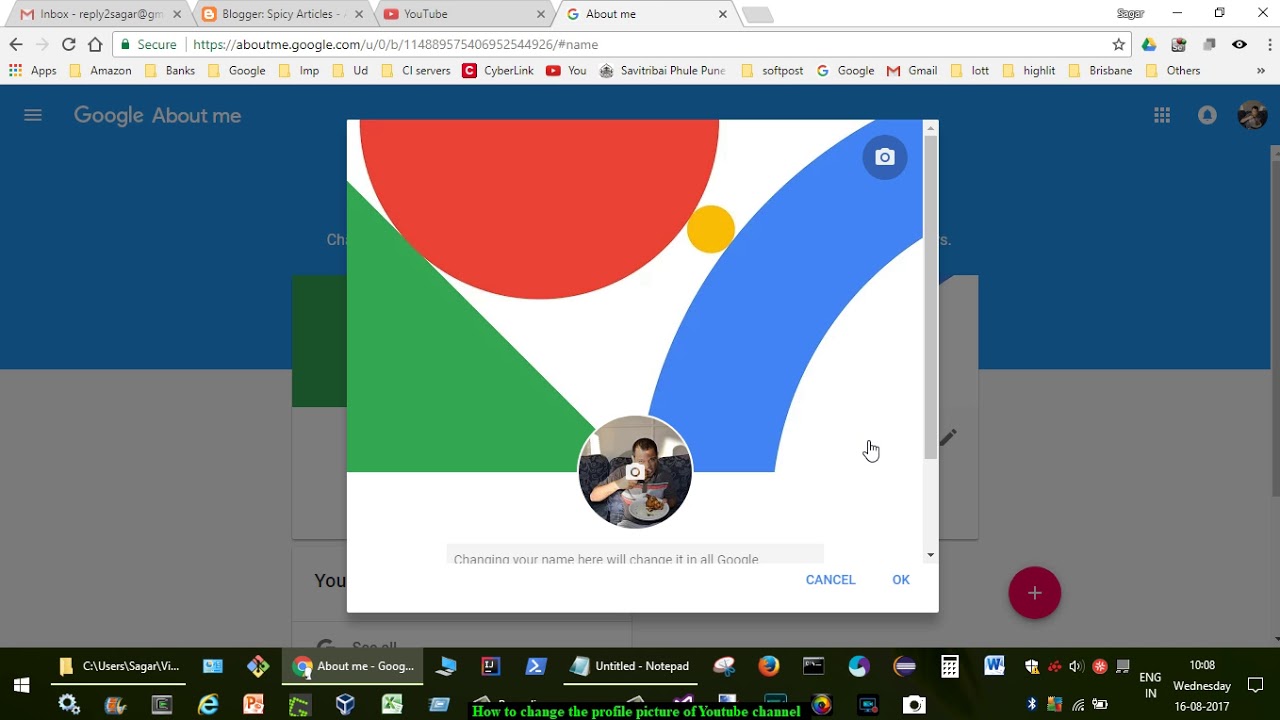Open the Amazon bookmark folder
This screenshot has width=1280, height=720.
click(x=101, y=71)
